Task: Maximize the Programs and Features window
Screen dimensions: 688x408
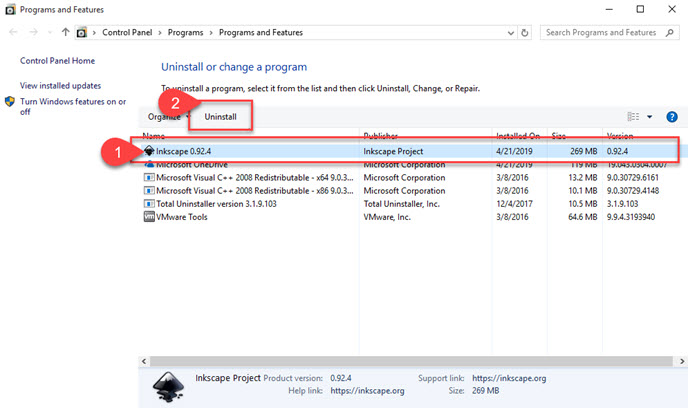Action: tap(640, 9)
